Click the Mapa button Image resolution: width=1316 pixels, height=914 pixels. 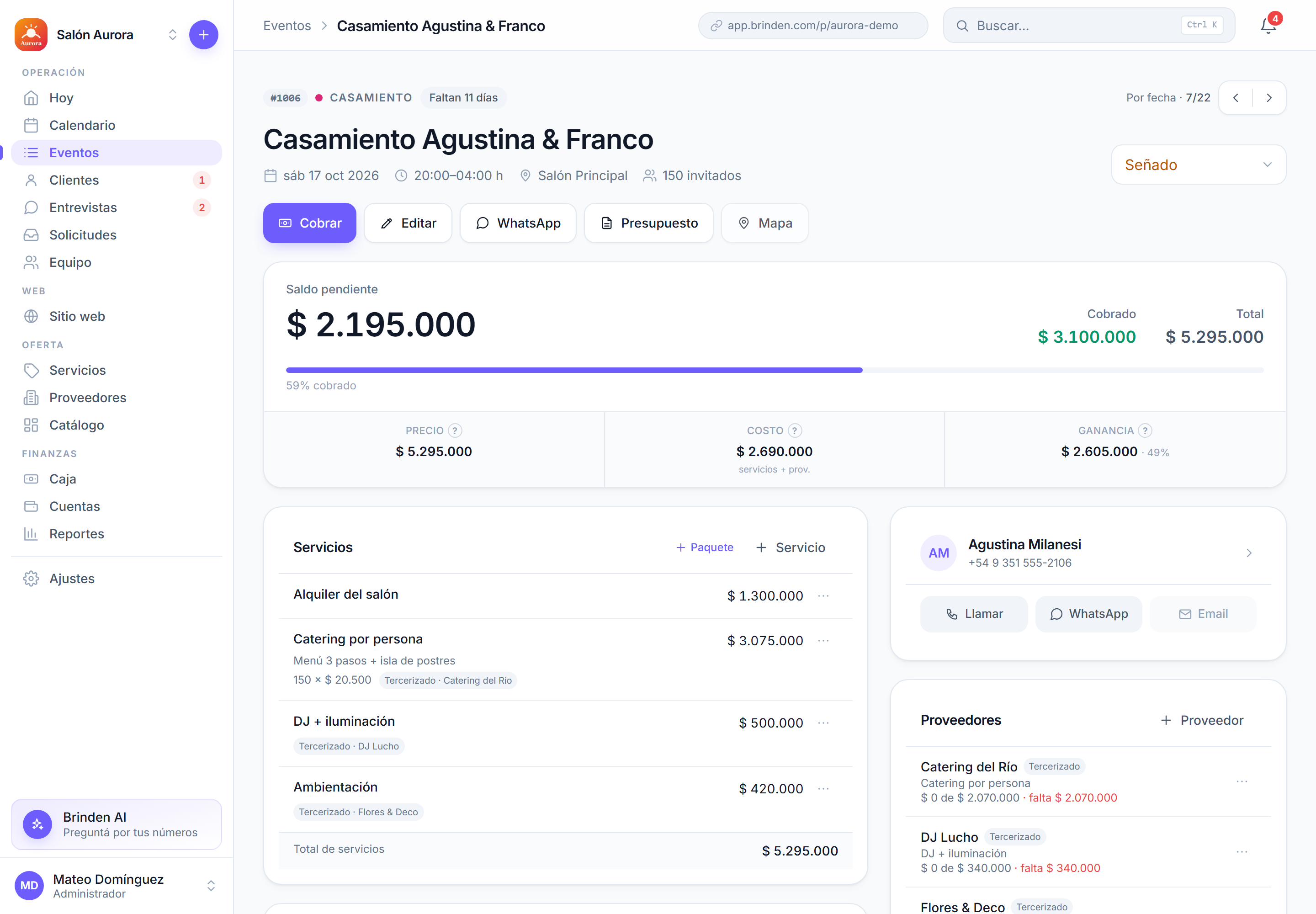pos(765,223)
